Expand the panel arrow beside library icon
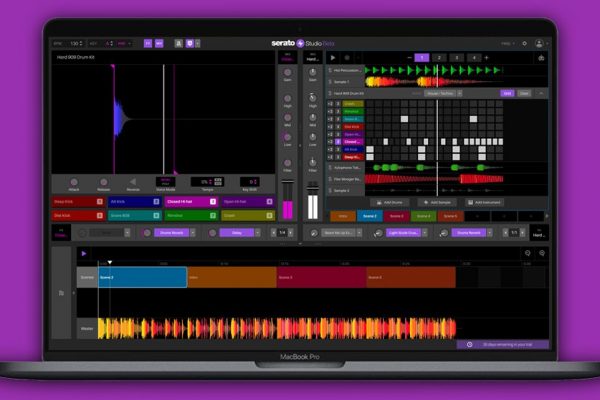 click(x=74, y=293)
